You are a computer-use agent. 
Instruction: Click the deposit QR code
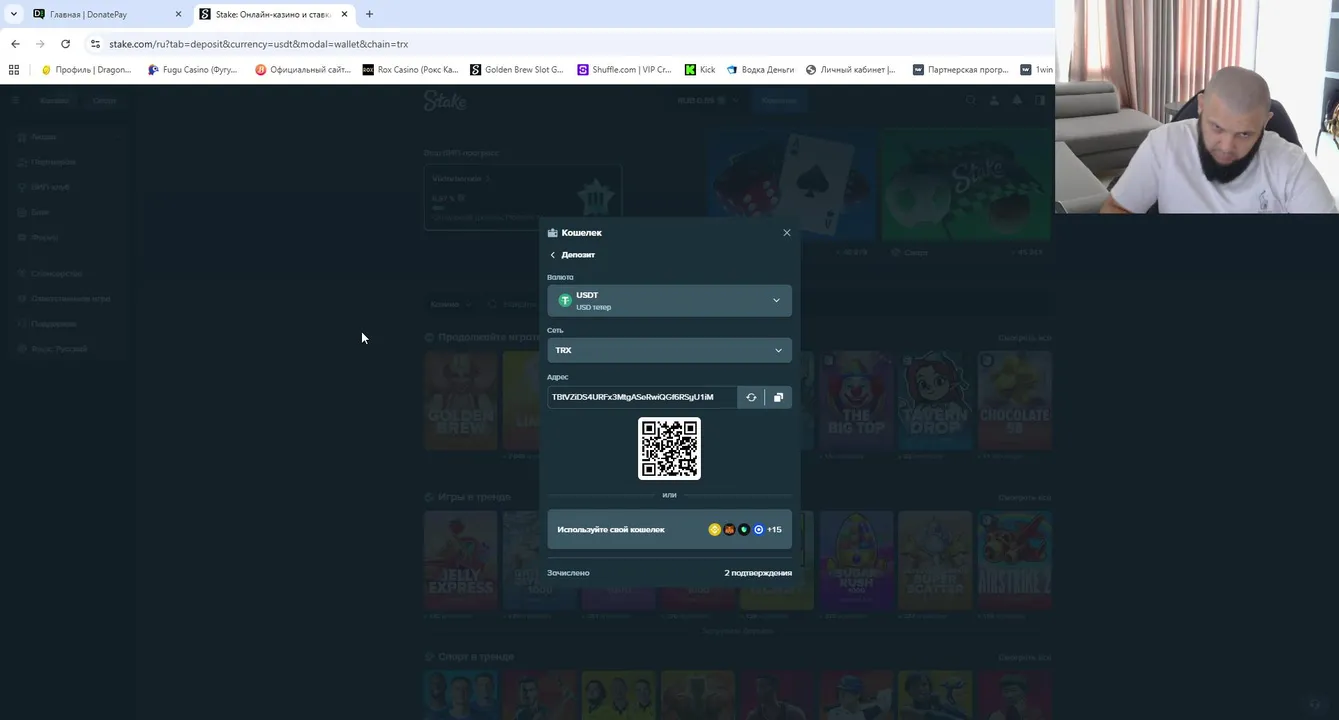[x=669, y=449]
